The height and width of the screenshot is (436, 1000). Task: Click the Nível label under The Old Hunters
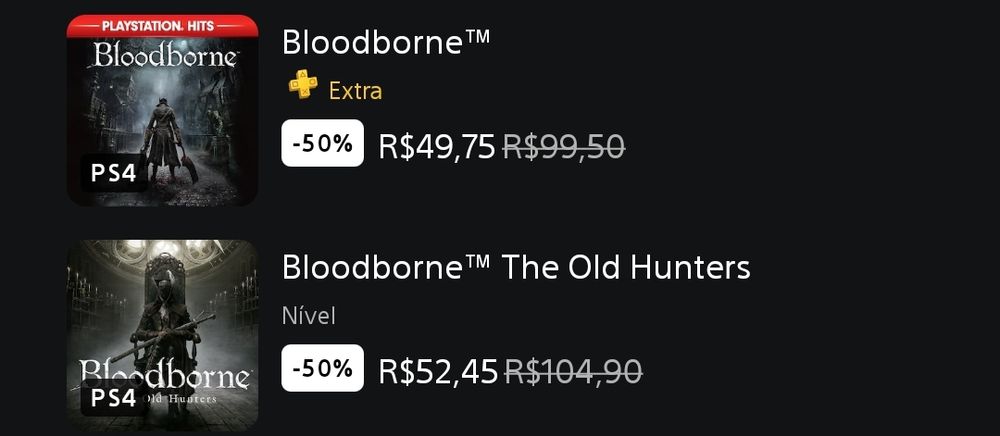click(308, 317)
